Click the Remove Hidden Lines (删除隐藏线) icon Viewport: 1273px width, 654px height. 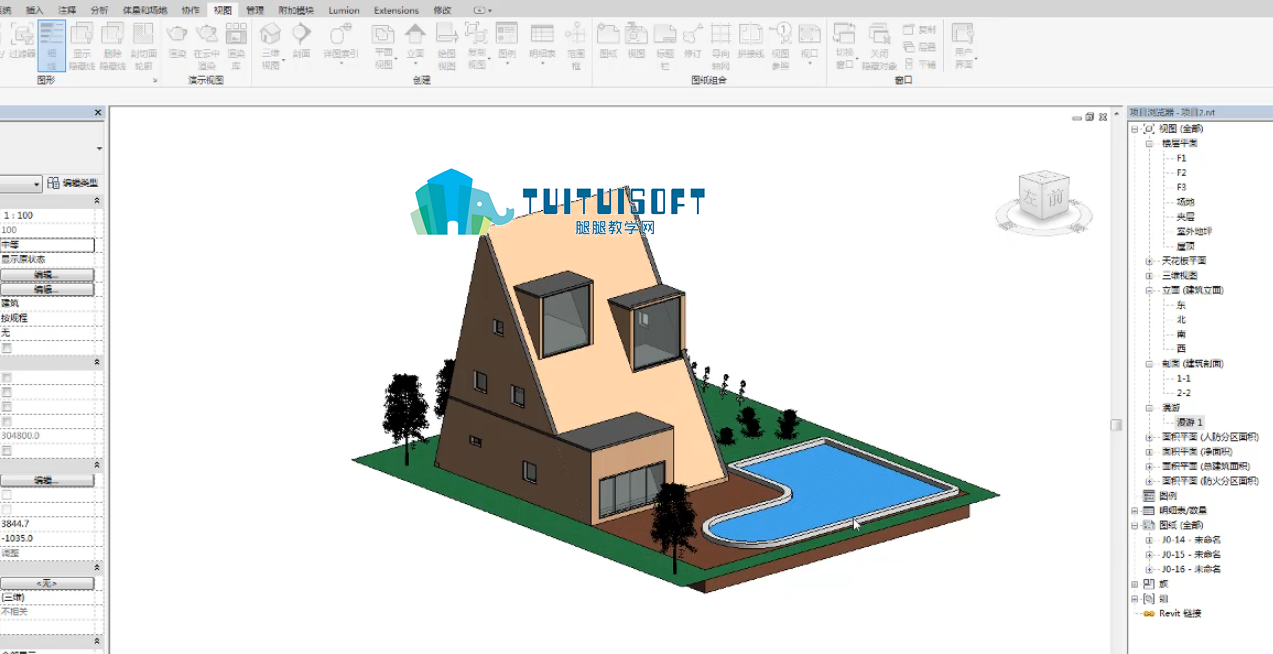(x=113, y=46)
